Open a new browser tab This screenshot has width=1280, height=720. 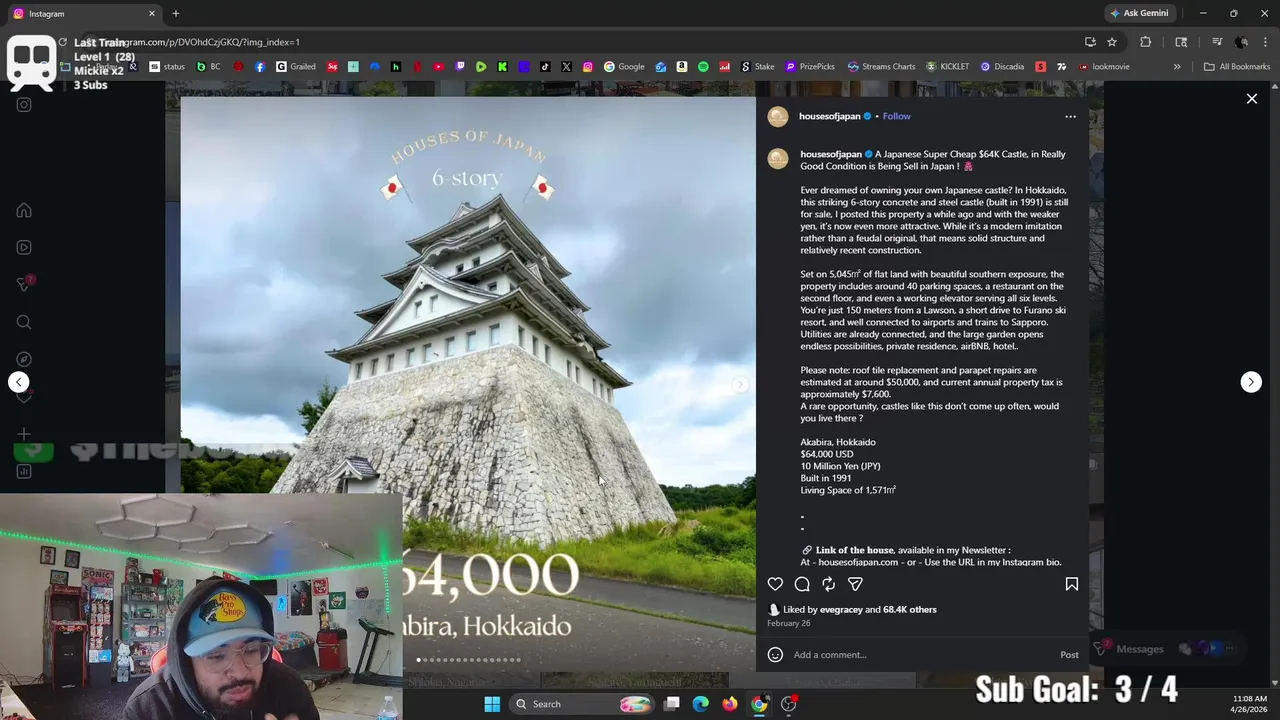[x=176, y=14]
